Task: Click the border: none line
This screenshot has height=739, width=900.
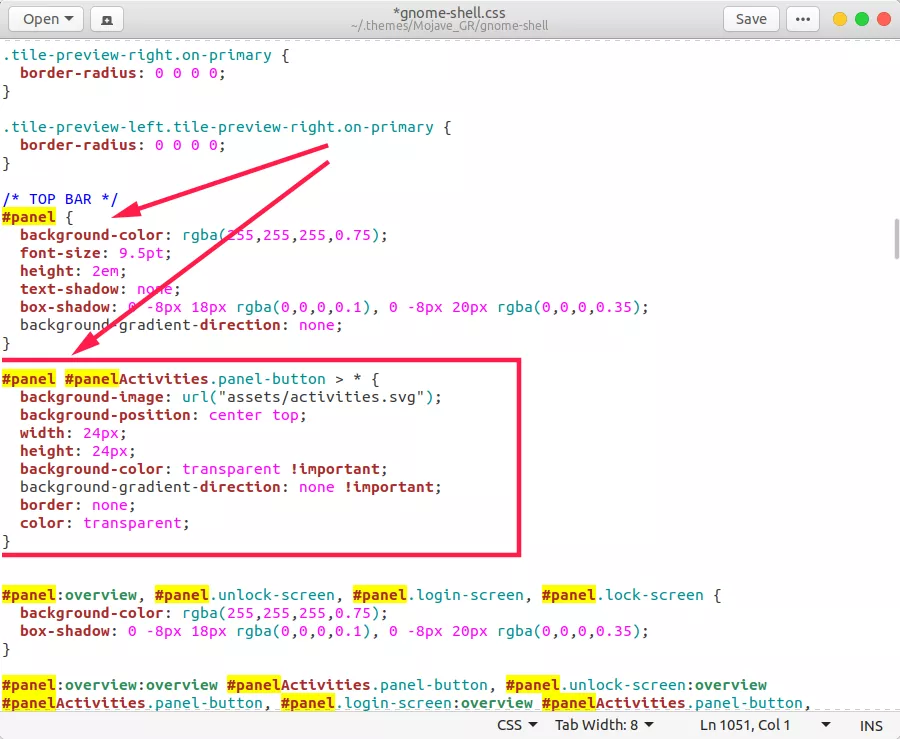Action: [x=77, y=505]
